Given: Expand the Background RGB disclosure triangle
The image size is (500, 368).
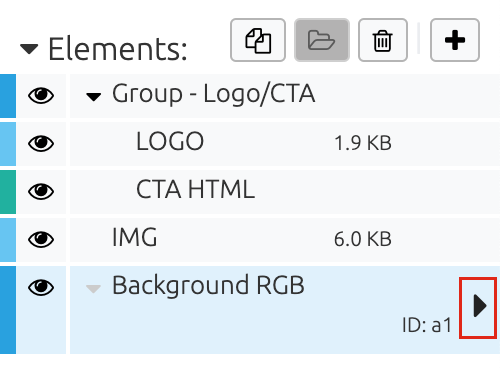Looking at the screenshot, I should (x=93, y=289).
